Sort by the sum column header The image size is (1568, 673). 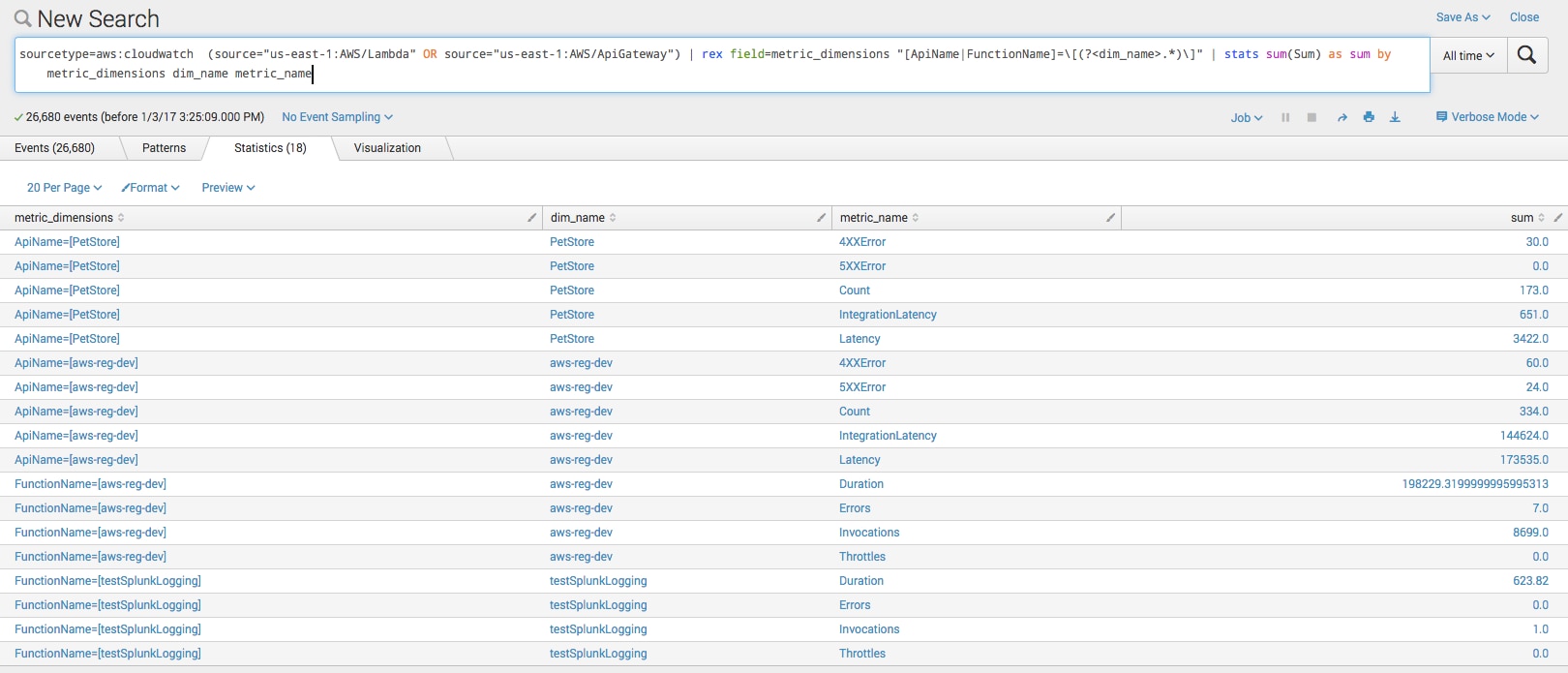(x=1522, y=218)
